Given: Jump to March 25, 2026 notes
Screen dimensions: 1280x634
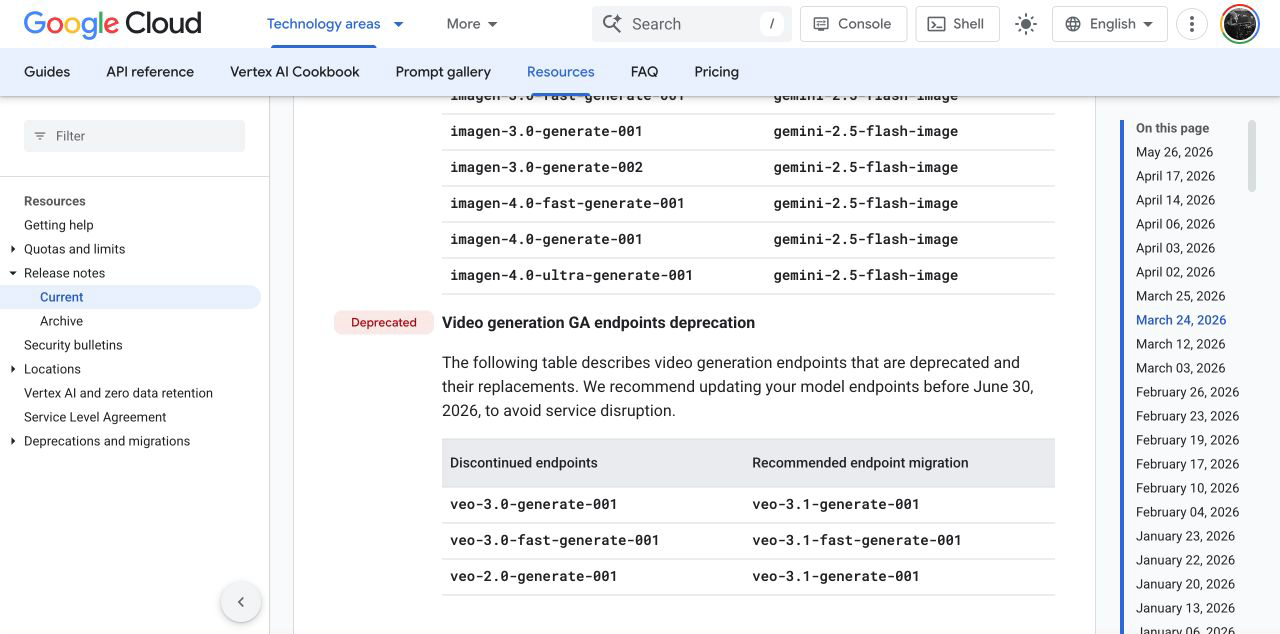Looking at the screenshot, I should (1181, 296).
